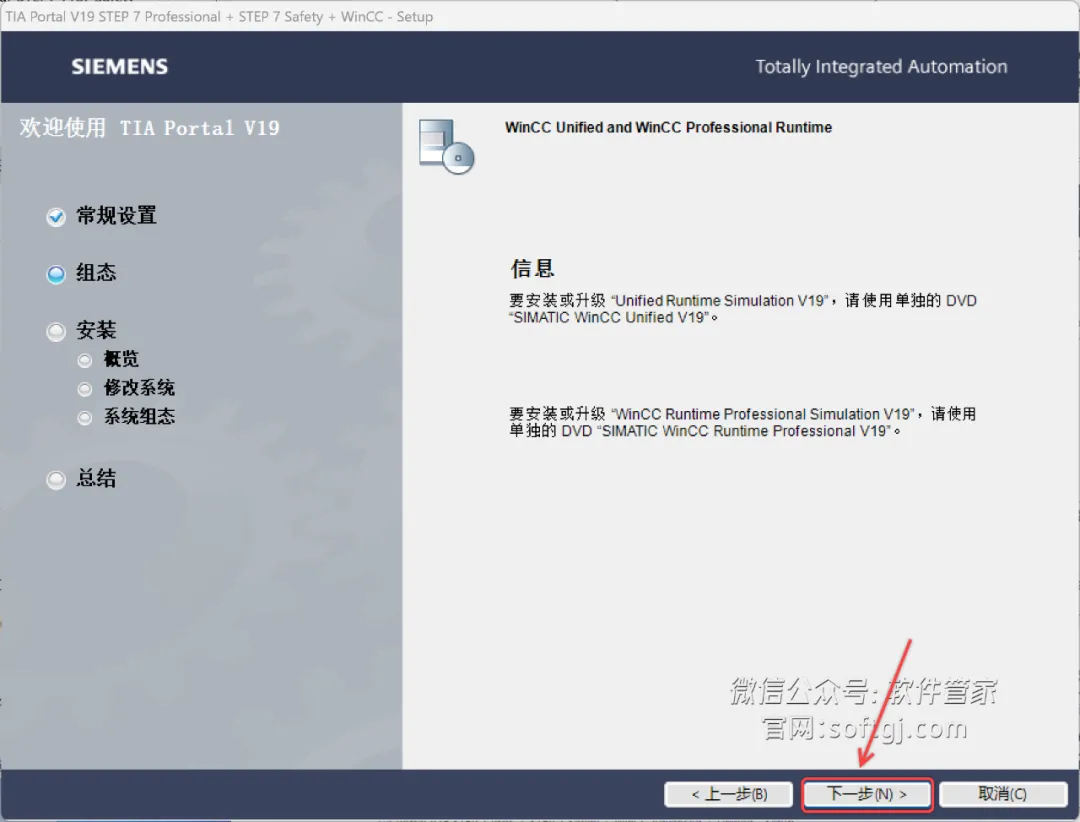Click the 总结 step label

click(96, 478)
